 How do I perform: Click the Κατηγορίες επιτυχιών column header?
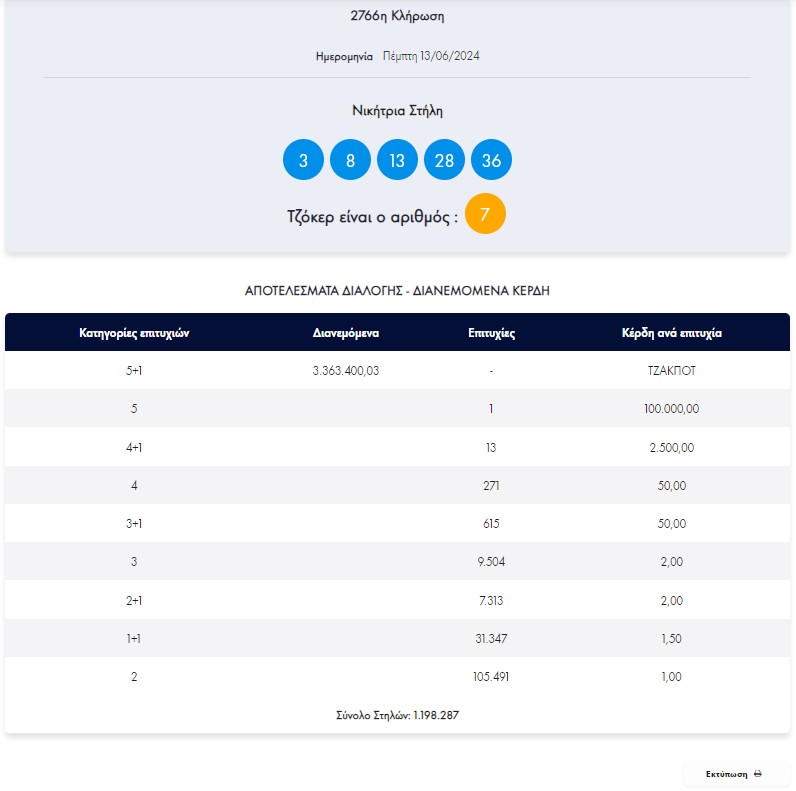[134, 333]
